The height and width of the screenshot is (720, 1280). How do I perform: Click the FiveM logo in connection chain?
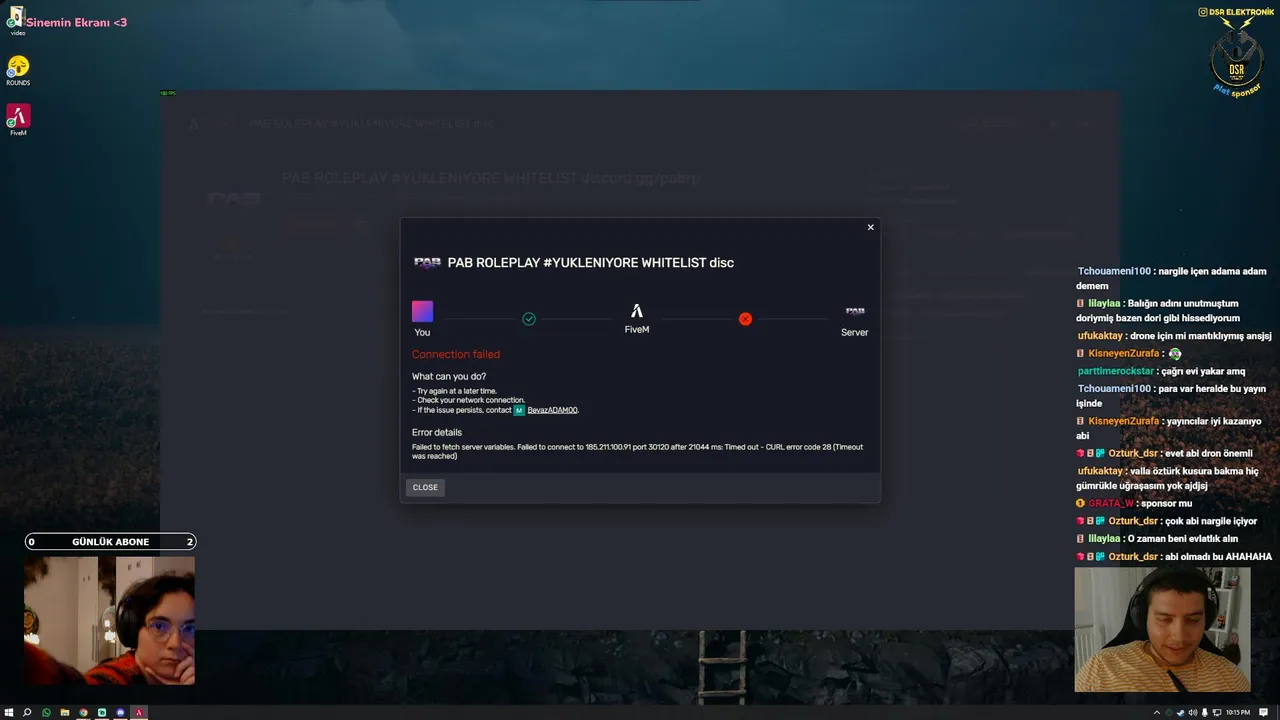(637, 311)
